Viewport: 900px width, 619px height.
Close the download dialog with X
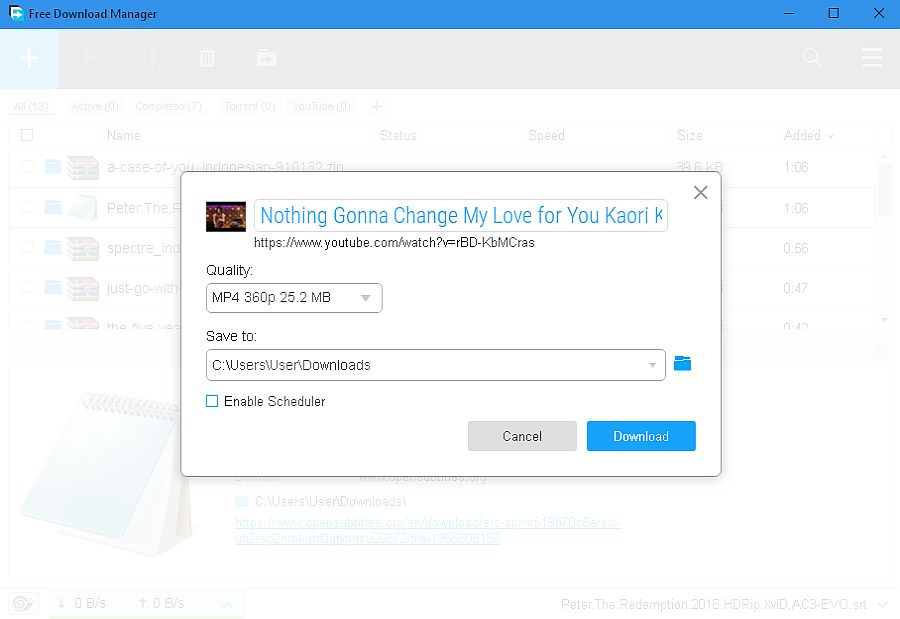point(700,193)
